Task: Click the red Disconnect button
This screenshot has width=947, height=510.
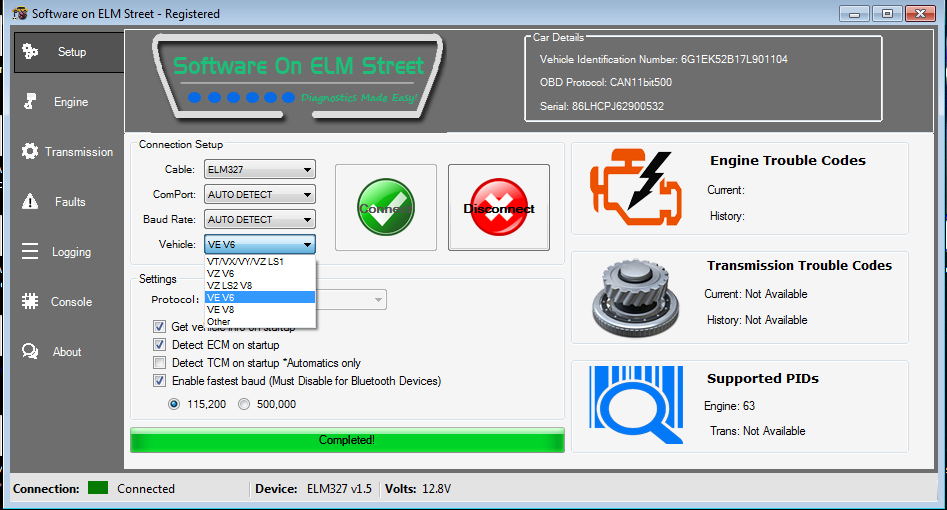Action: point(499,207)
